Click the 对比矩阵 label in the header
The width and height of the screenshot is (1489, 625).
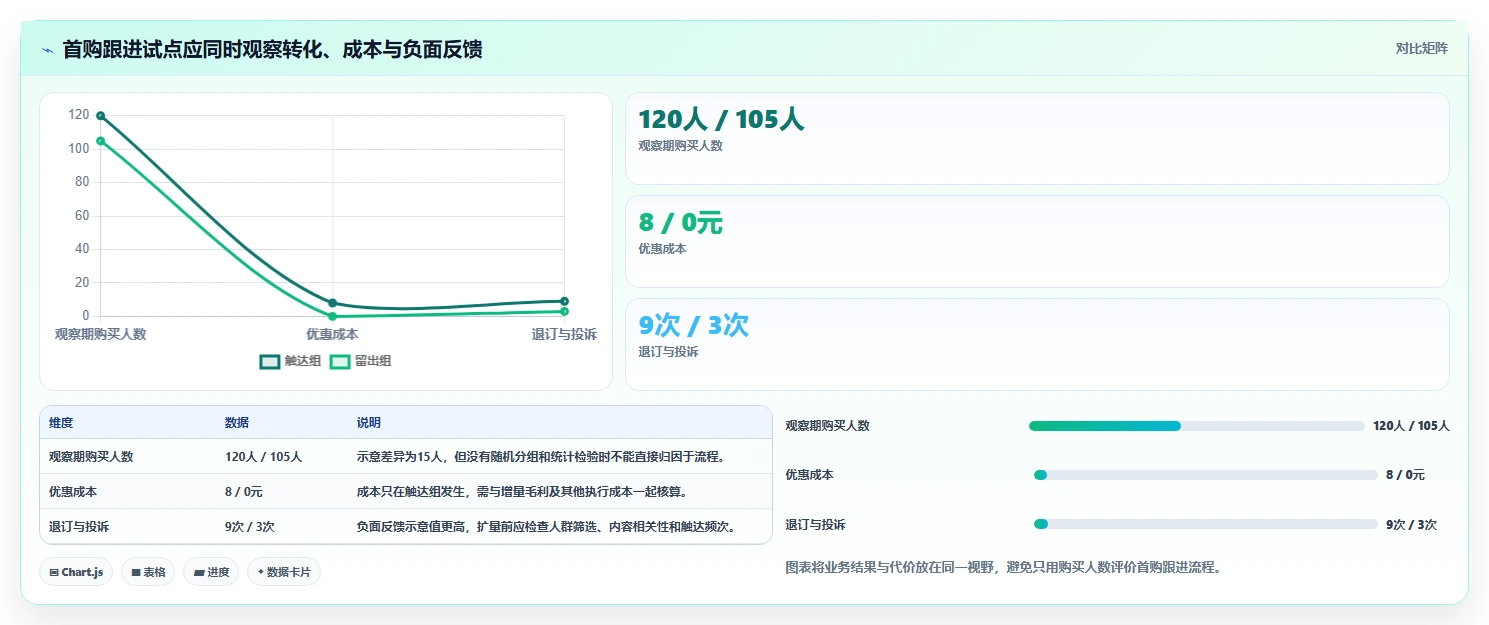click(x=1422, y=48)
